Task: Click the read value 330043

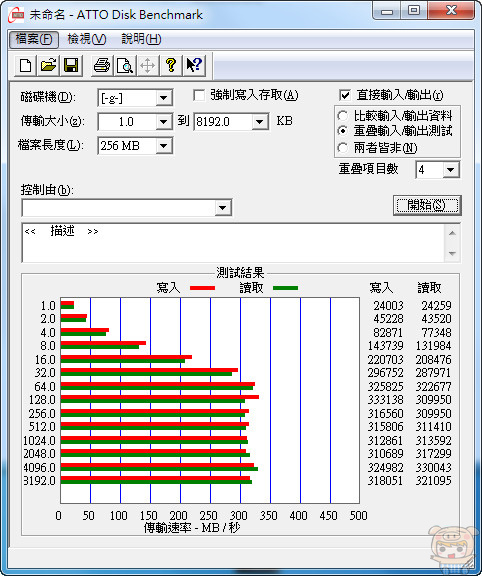Action: click(x=433, y=468)
